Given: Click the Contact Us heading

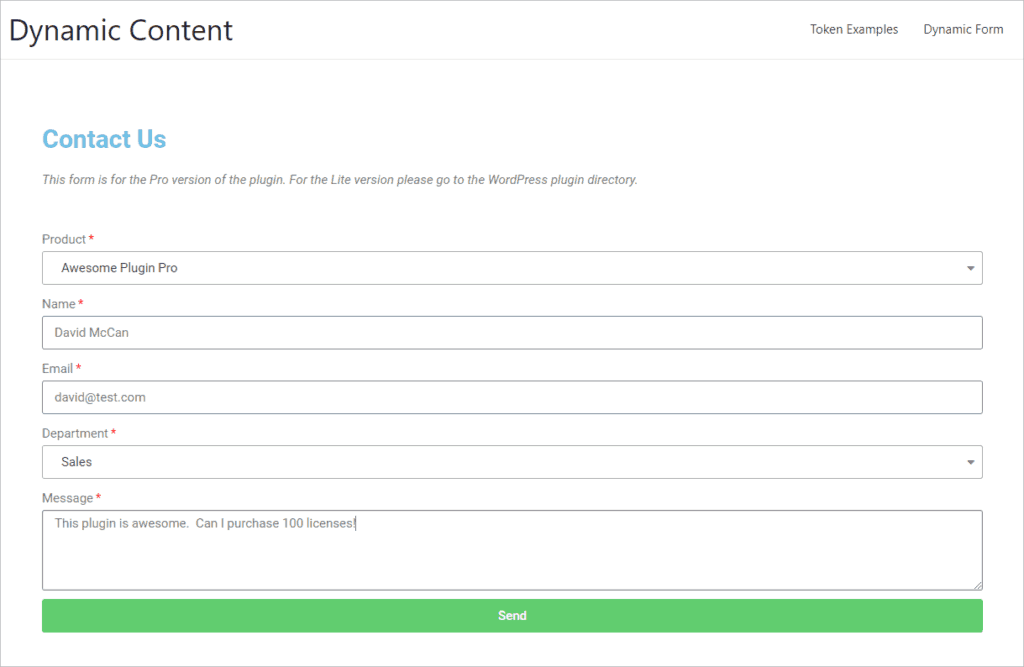Looking at the screenshot, I should click(104, 139).
